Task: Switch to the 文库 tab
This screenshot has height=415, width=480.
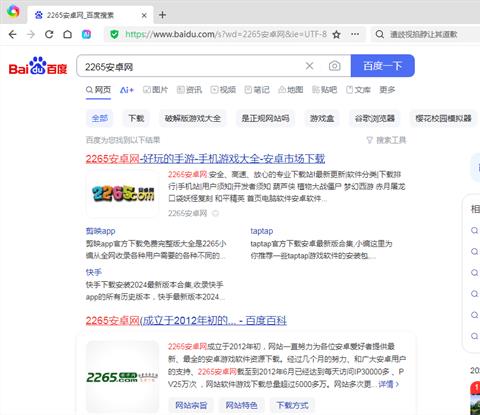Action: click(x=358, y=90)
